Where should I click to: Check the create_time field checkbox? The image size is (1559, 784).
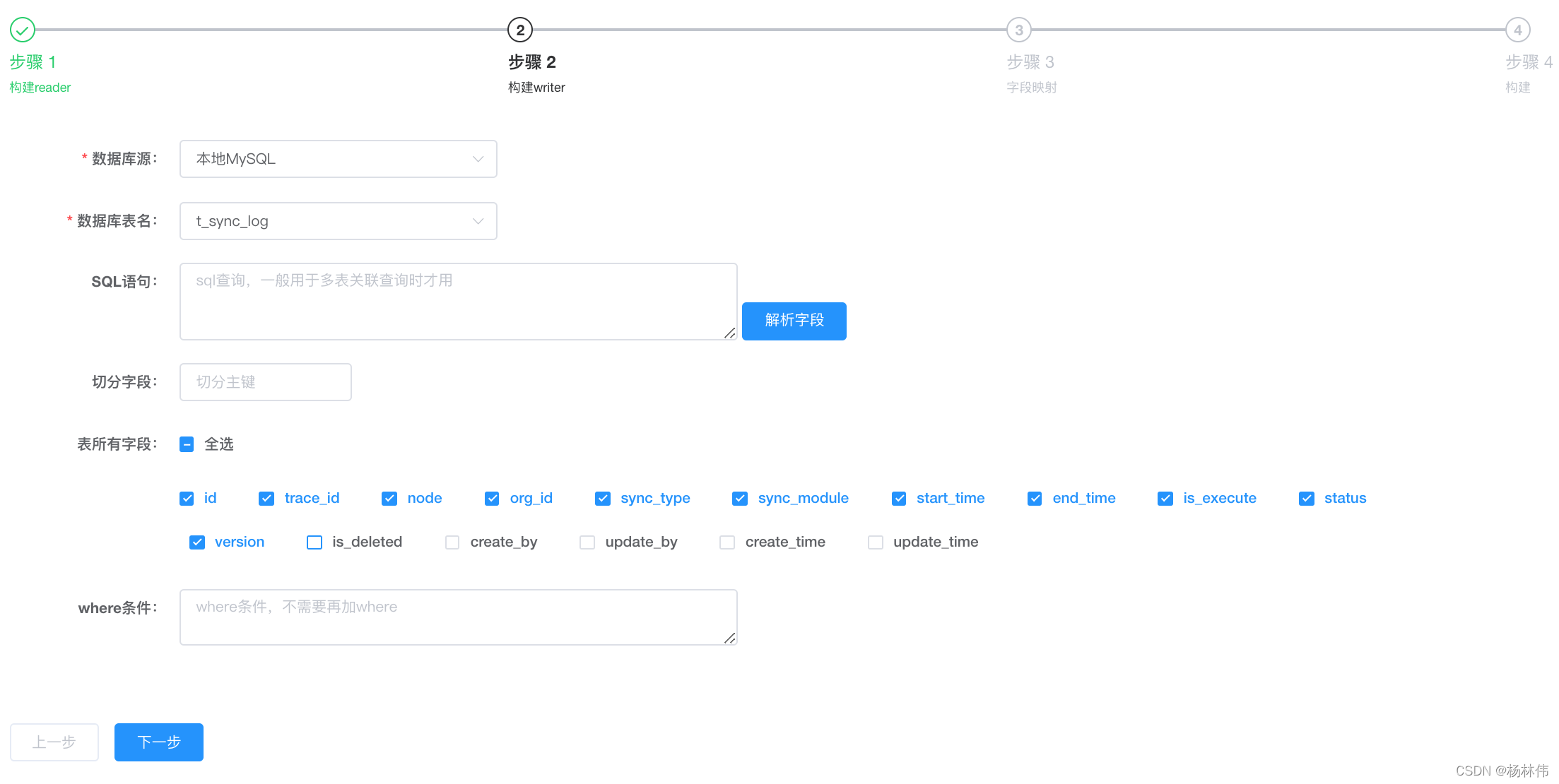coord(726,542)
